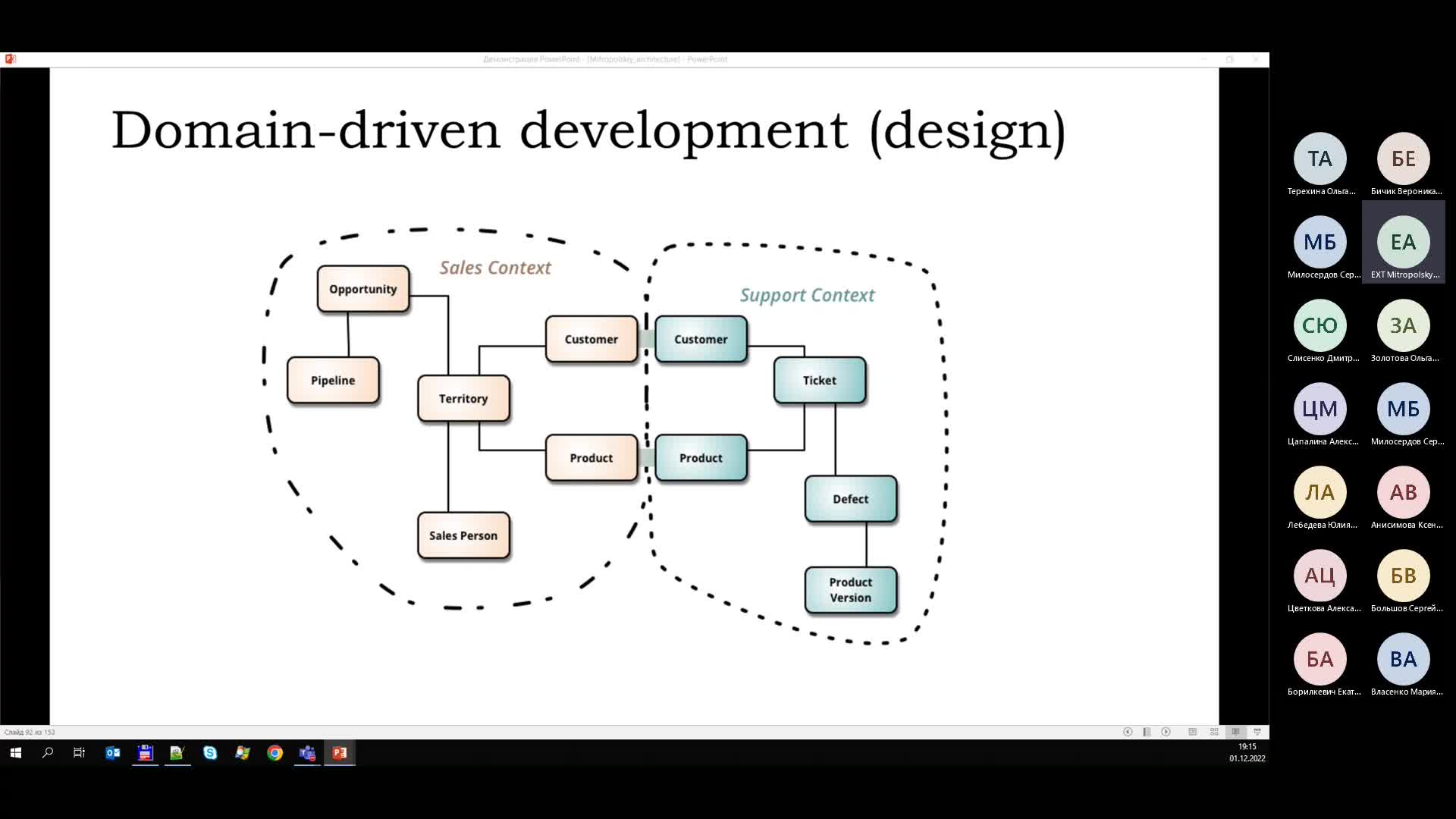1456x819 pixels.
Task: Click the Ticket box in Support Context
Action: pyautogui.click(x=820, y=380)
